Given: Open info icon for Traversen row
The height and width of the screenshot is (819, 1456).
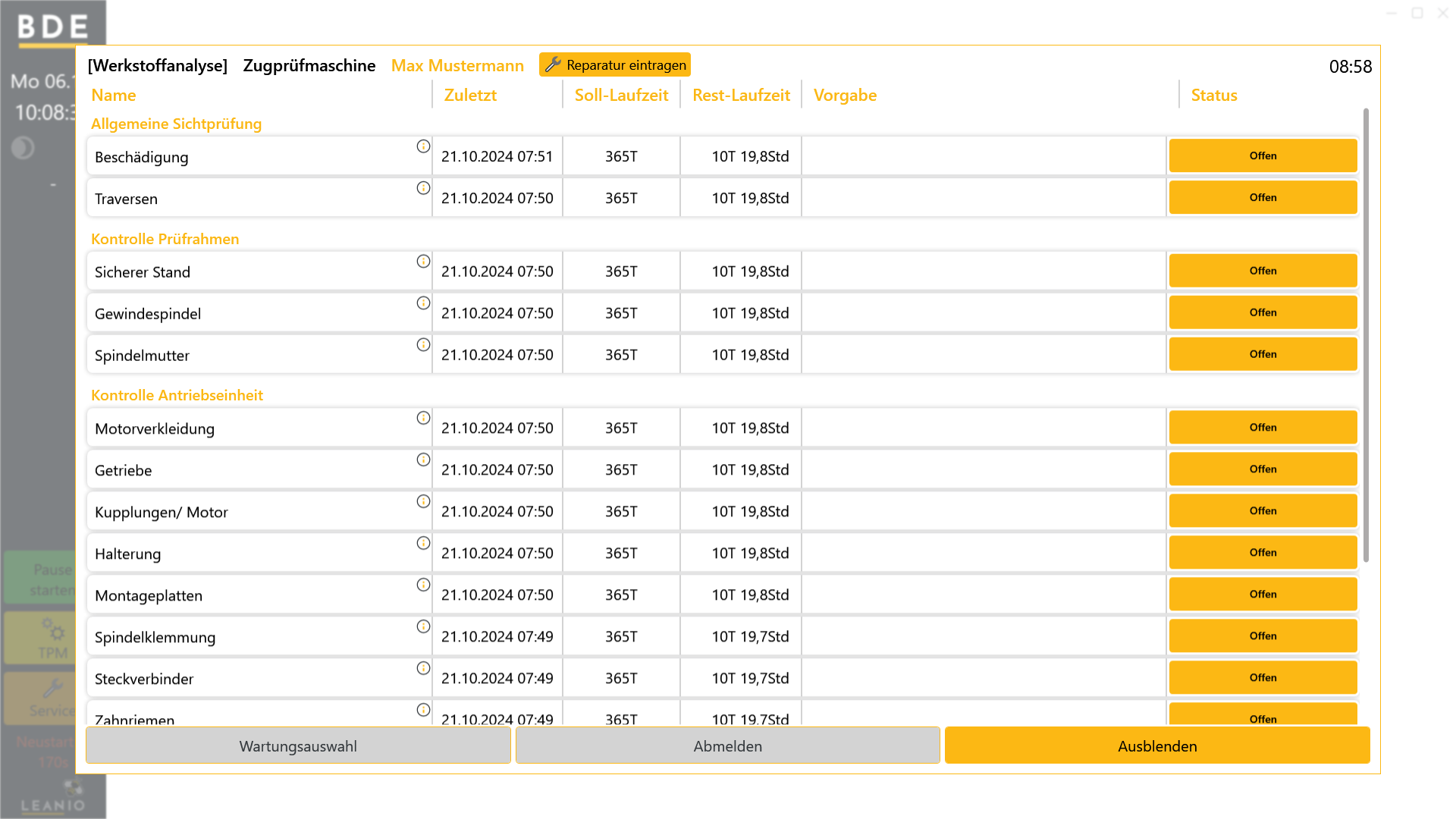Looking at the screenshot, I should pos(423,188).
